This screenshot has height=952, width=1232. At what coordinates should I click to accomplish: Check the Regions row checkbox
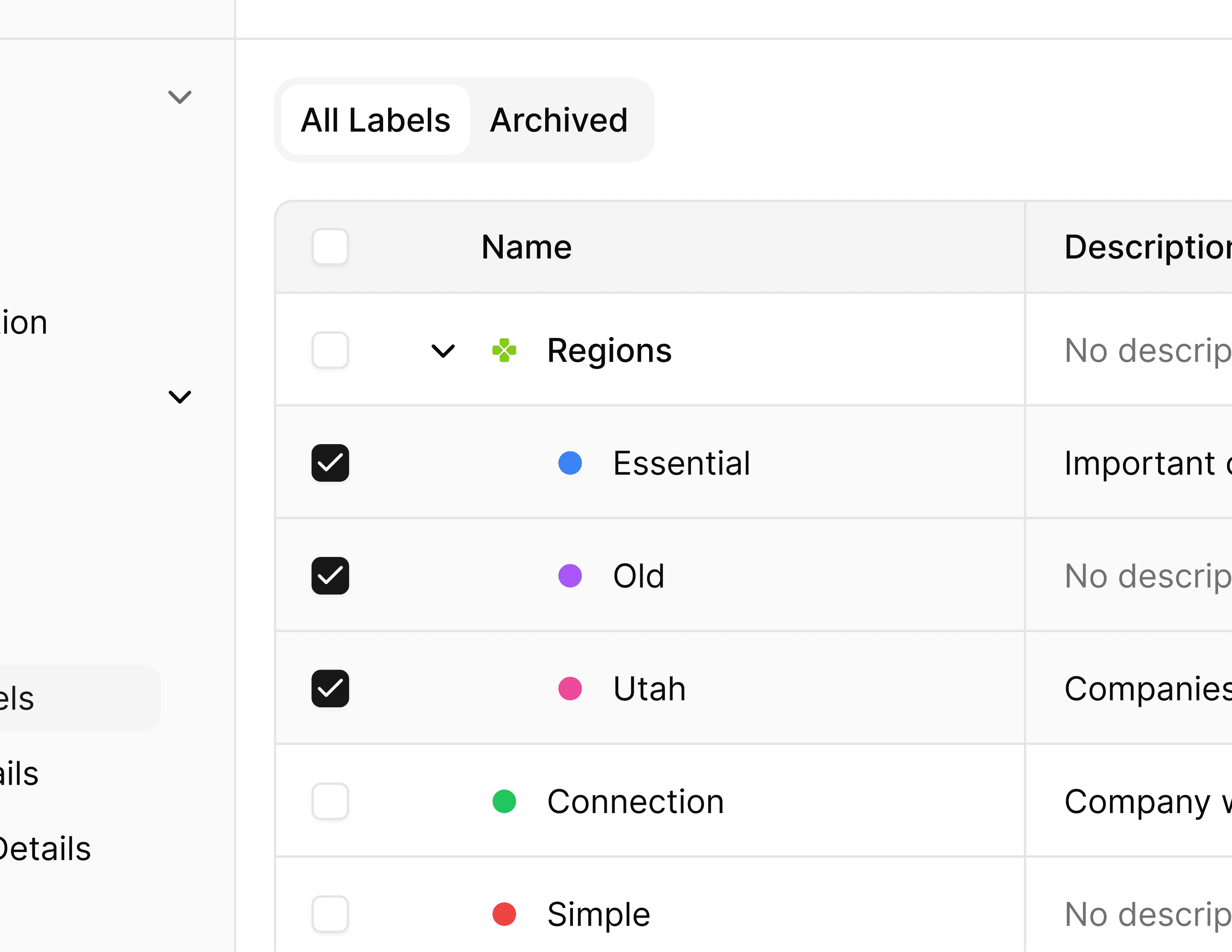point(330,350)
